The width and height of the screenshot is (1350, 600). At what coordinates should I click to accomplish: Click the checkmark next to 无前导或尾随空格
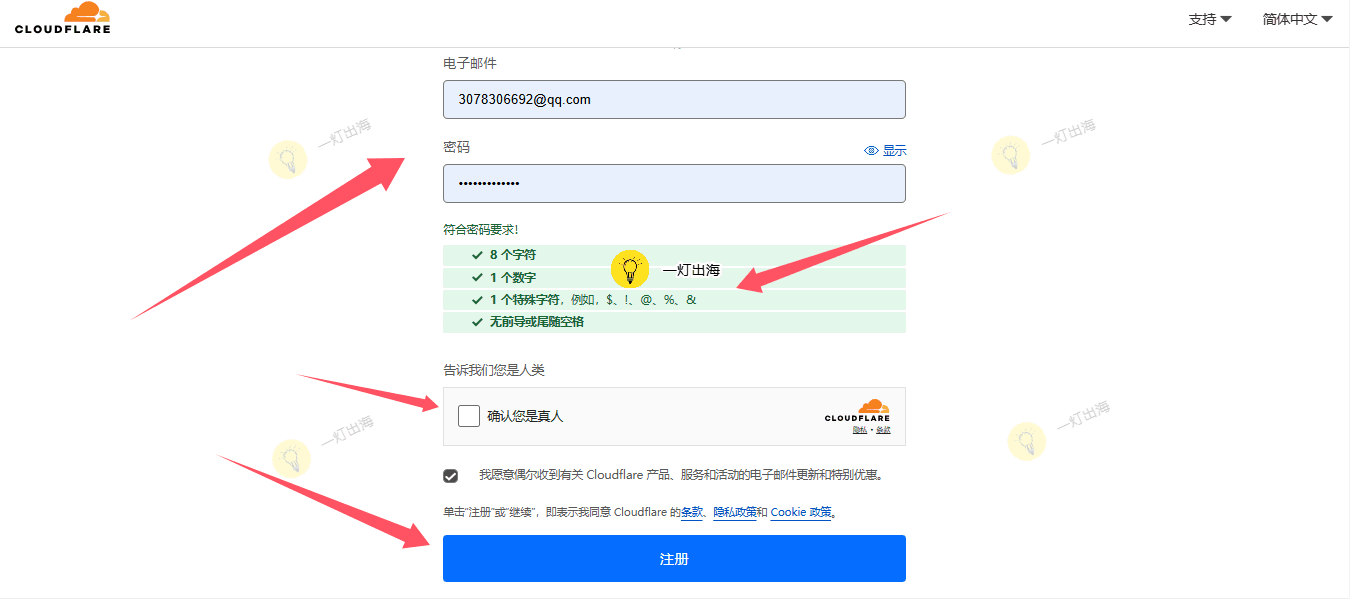coord(477,322)
